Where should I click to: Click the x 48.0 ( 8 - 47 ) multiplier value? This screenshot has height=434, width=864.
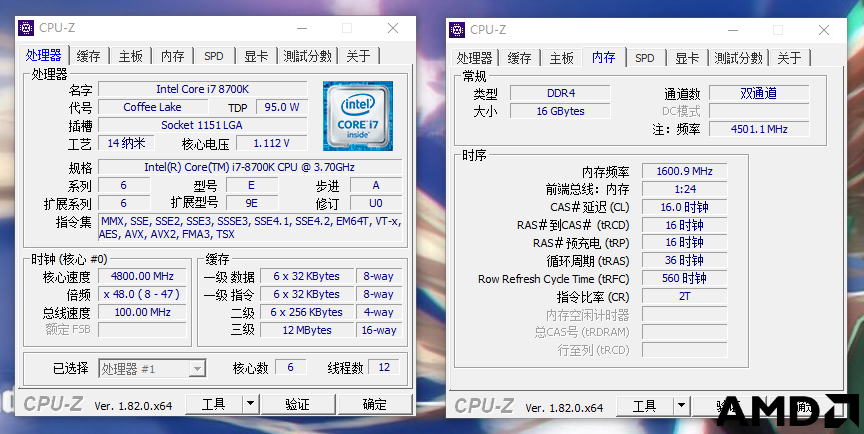click(142, 294)
